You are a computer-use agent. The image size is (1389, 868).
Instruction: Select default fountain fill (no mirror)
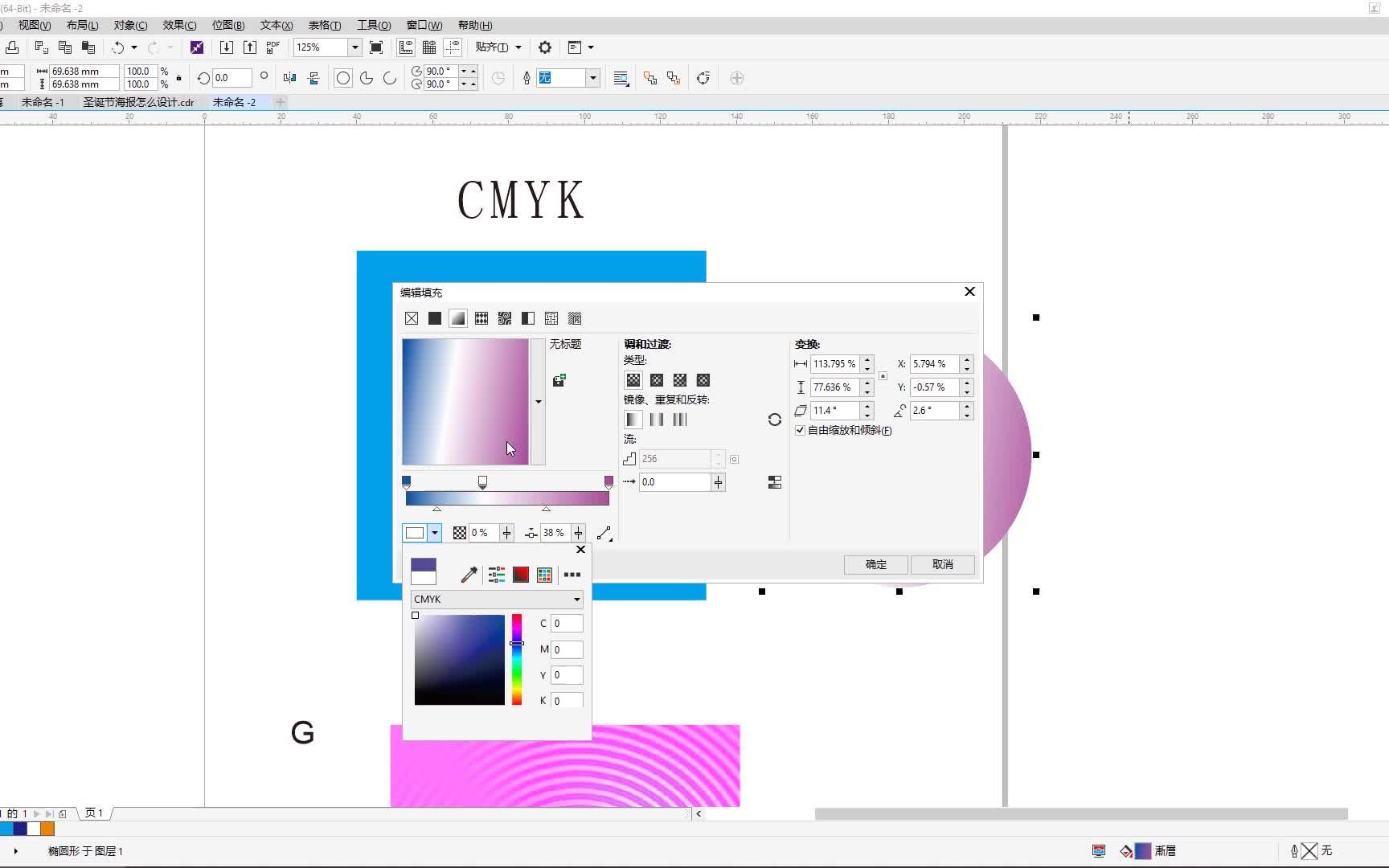pos(633,420)
